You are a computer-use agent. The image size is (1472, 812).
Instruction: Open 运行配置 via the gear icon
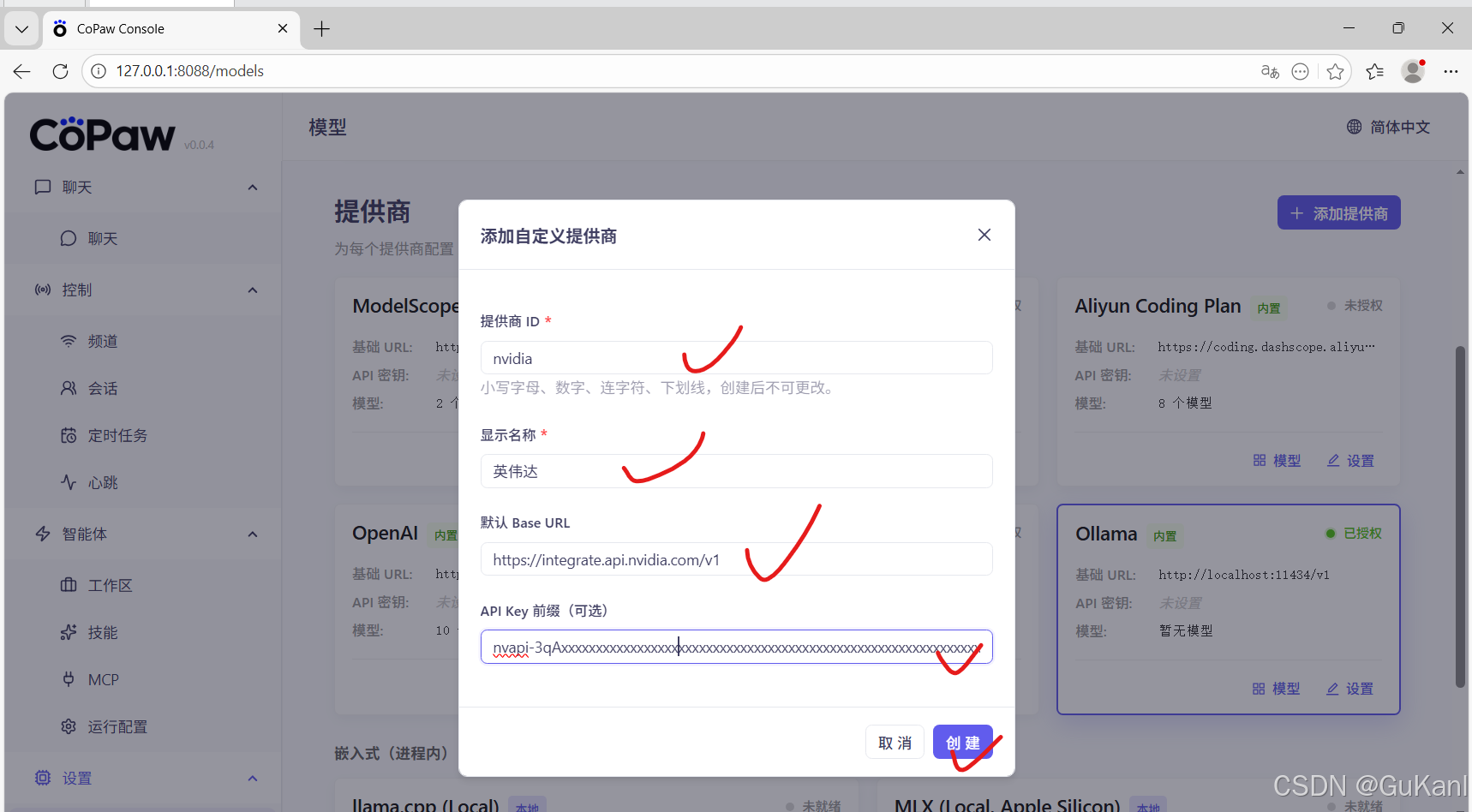pyautogui.click(x=69, y=725)
